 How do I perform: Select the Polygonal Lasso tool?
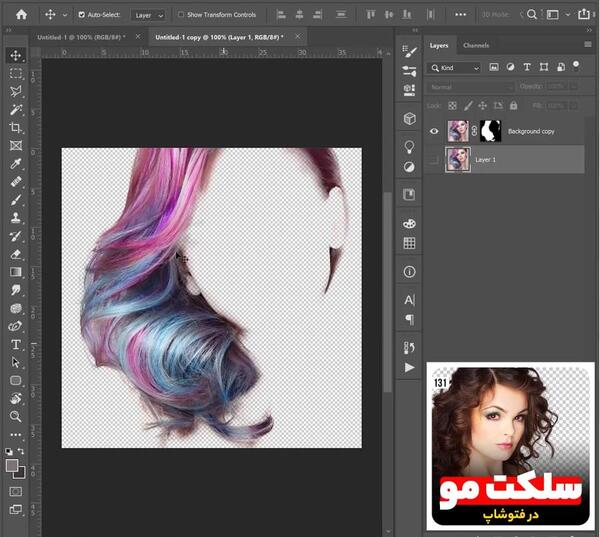16,91
